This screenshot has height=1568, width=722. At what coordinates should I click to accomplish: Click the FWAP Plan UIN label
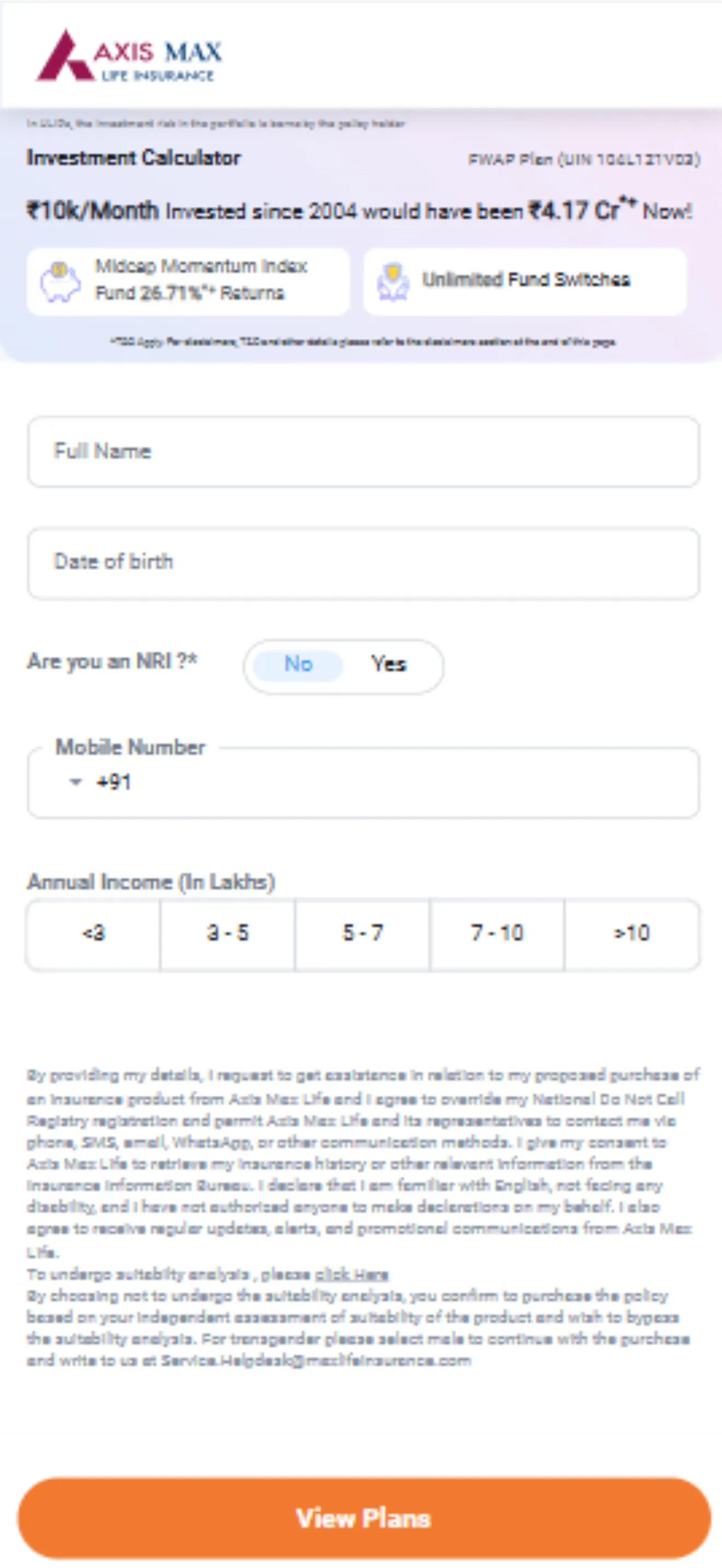pos(584,159)
